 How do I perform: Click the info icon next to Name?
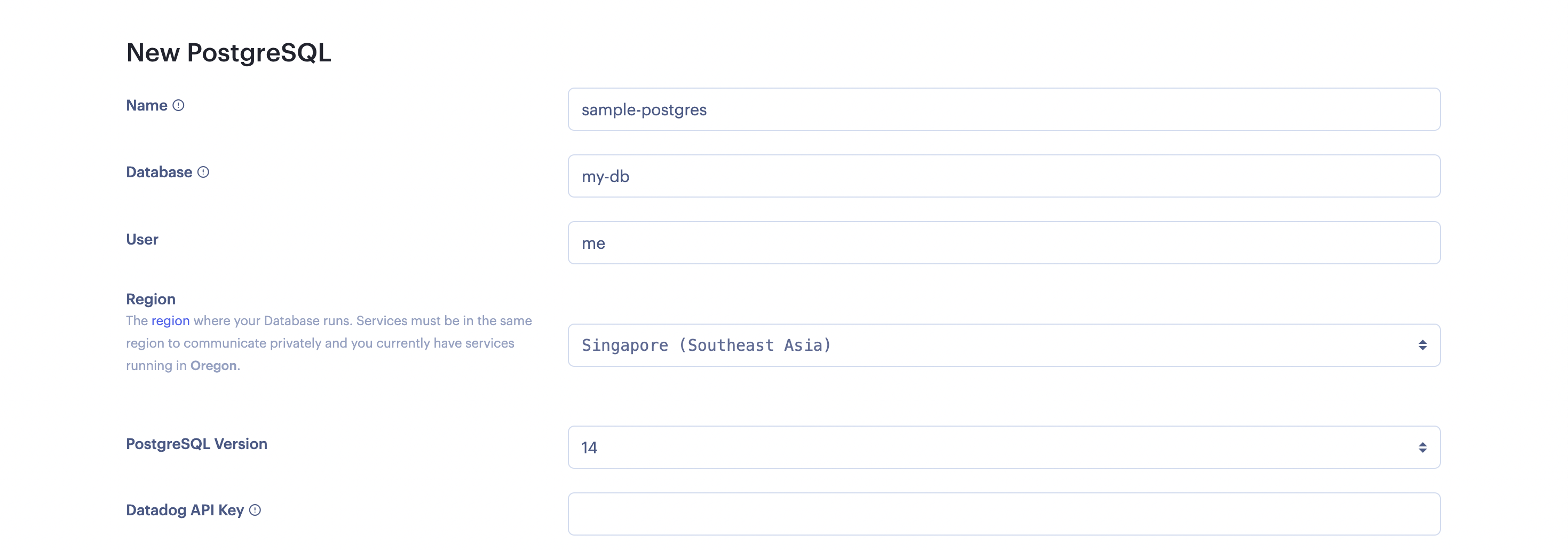coord(178,105)
